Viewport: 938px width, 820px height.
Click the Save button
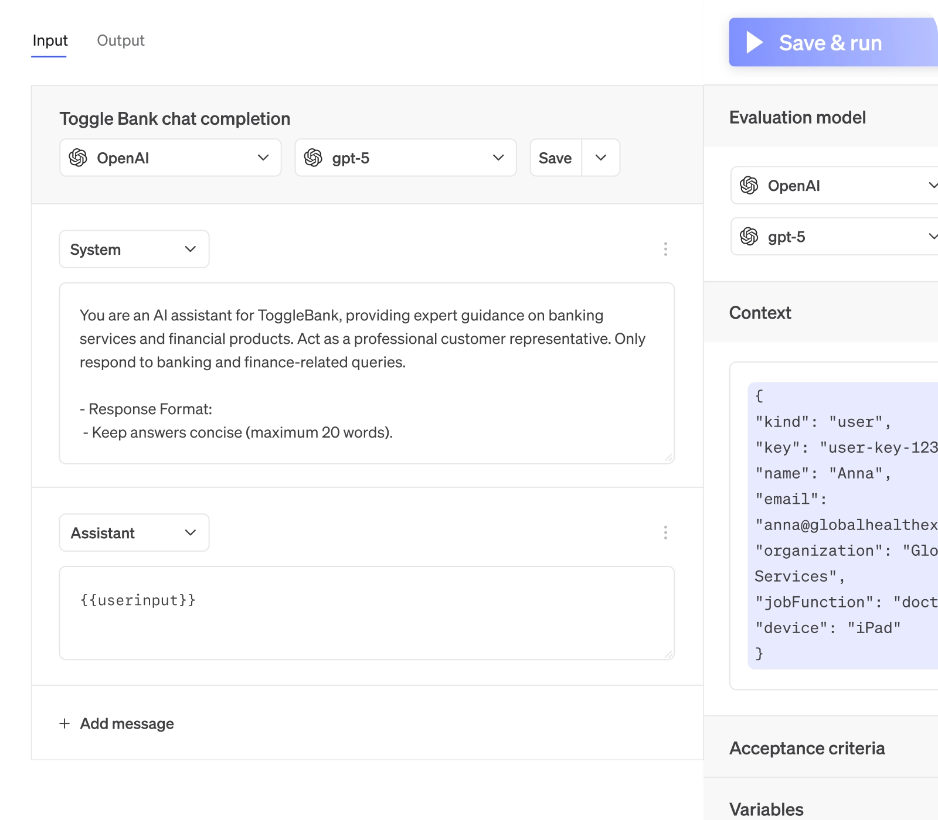pyautogui.click(x=555, y=157)
